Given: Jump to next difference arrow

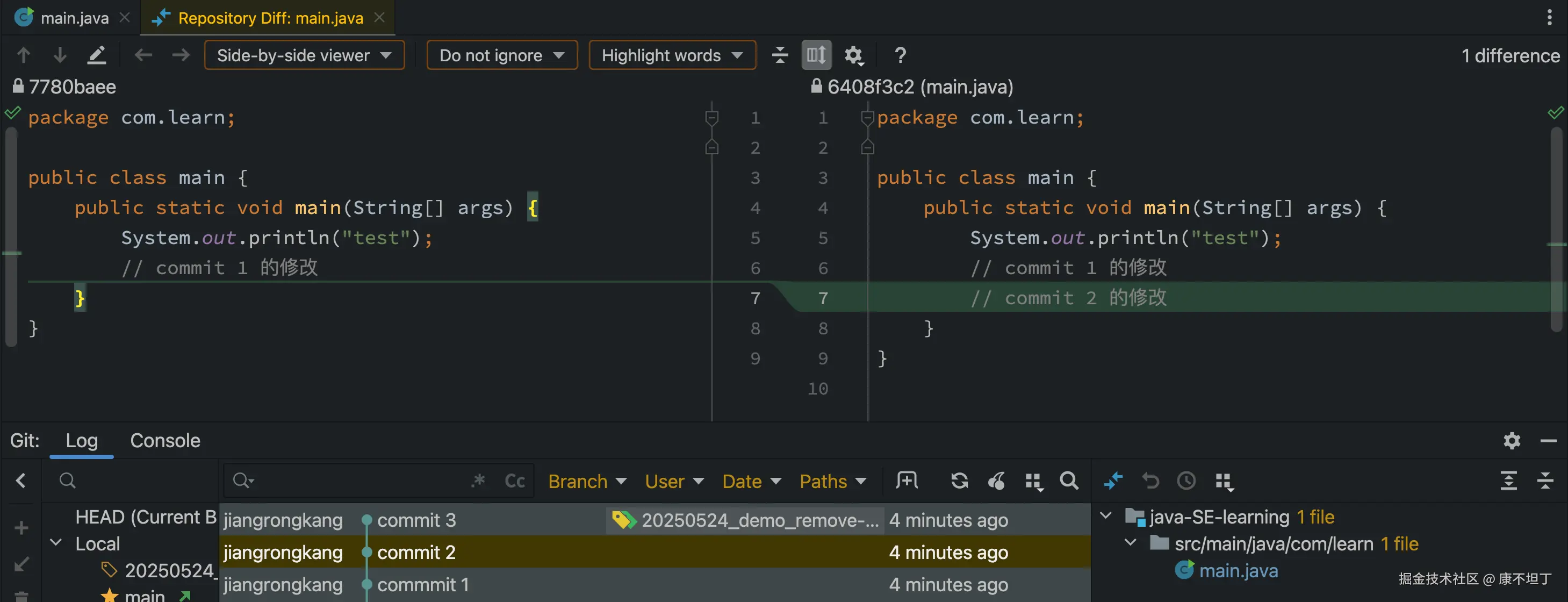Looking at the screenshot, I should (x=60, y=55).
